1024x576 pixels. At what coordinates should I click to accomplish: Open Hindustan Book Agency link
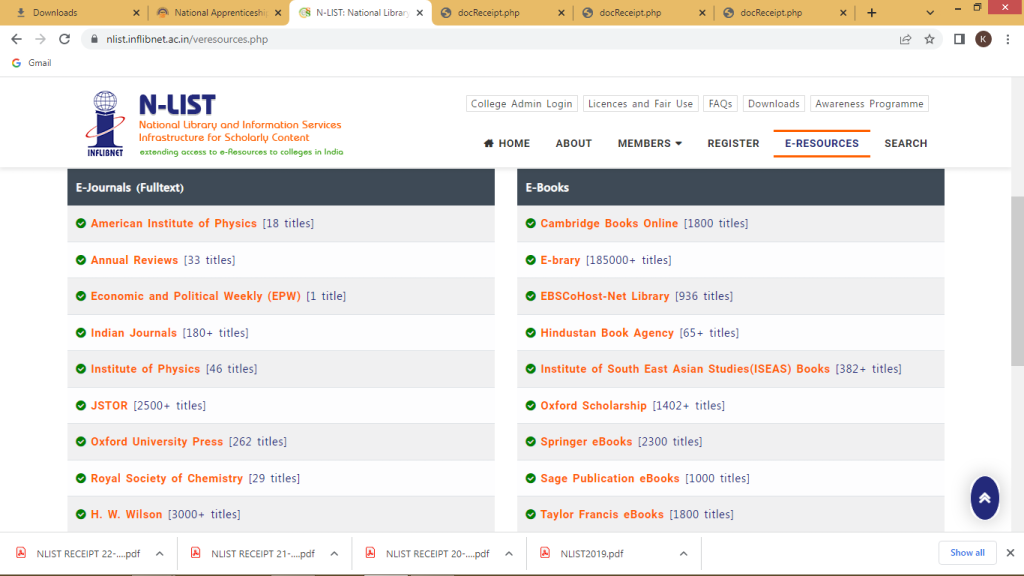click(x=607, y=332)
